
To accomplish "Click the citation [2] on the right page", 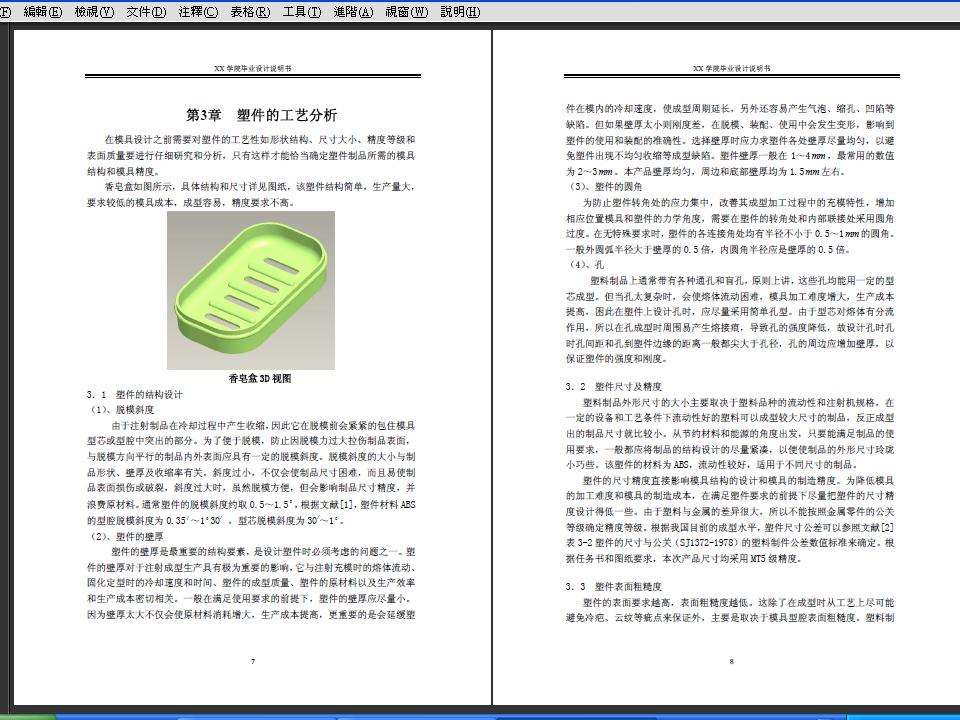I will coord(887,527).
